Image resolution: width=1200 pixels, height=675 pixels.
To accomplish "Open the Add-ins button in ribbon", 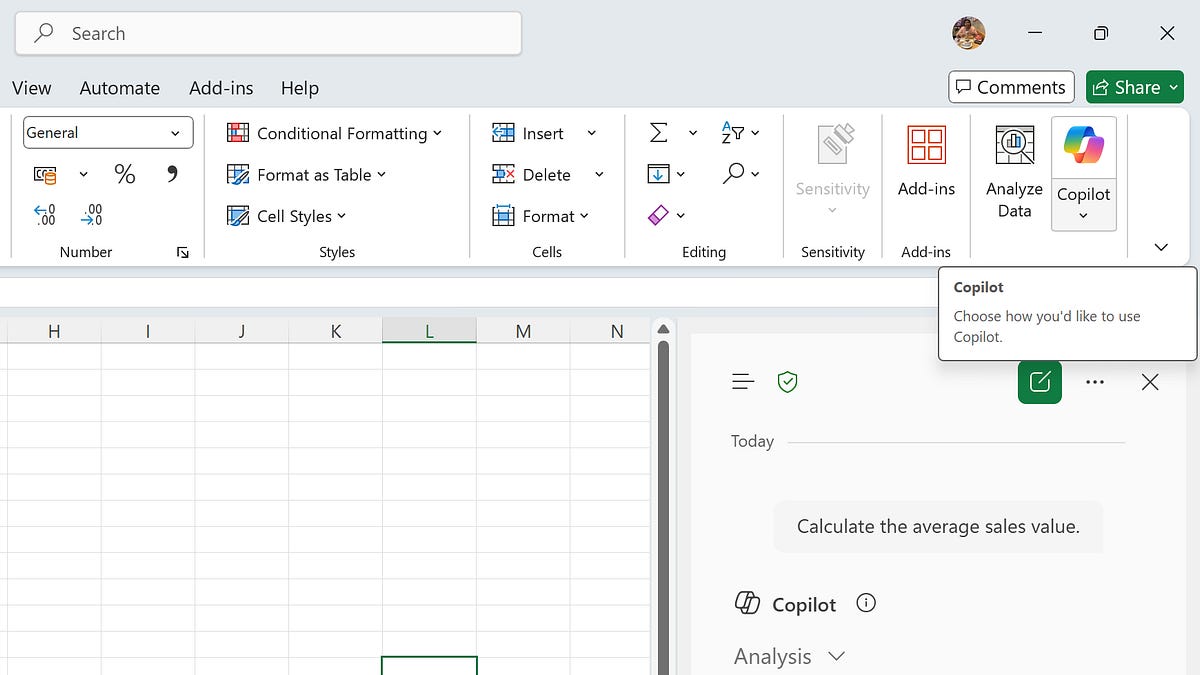I will pyautogui.click(x=926, y=160).
